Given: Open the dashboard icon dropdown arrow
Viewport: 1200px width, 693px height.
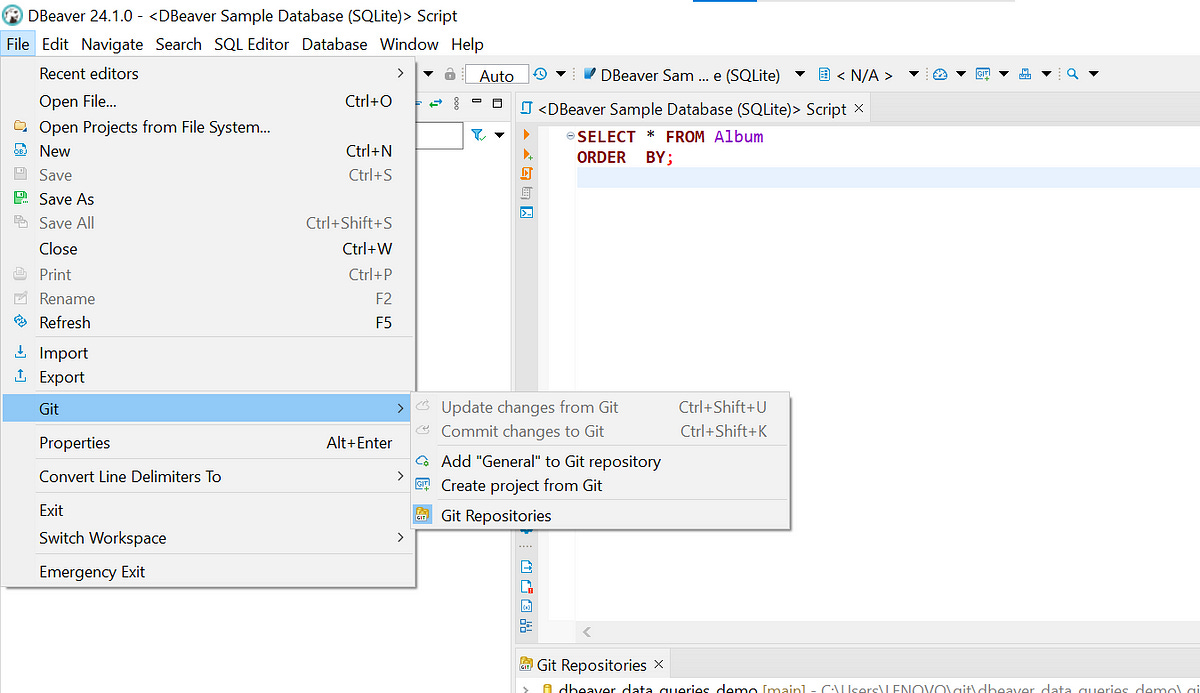Looking at the screenshot, I should point(961,74).
